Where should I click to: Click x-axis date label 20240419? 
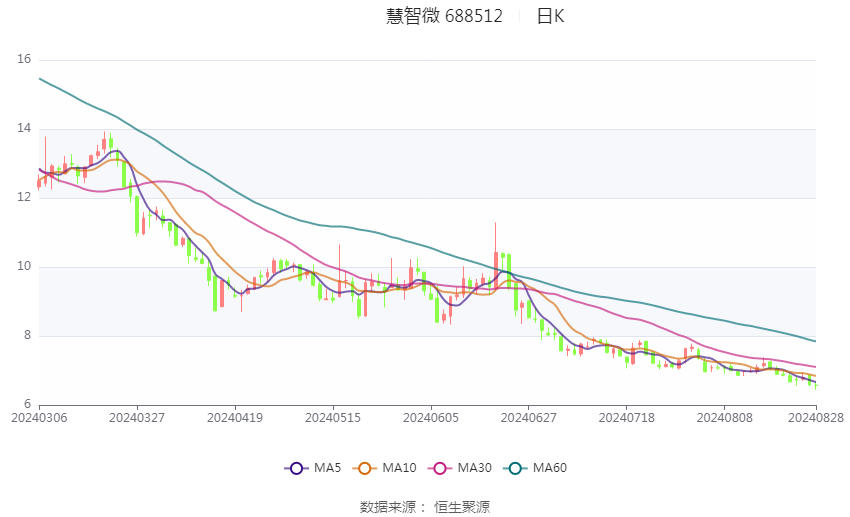coord(235,418)
